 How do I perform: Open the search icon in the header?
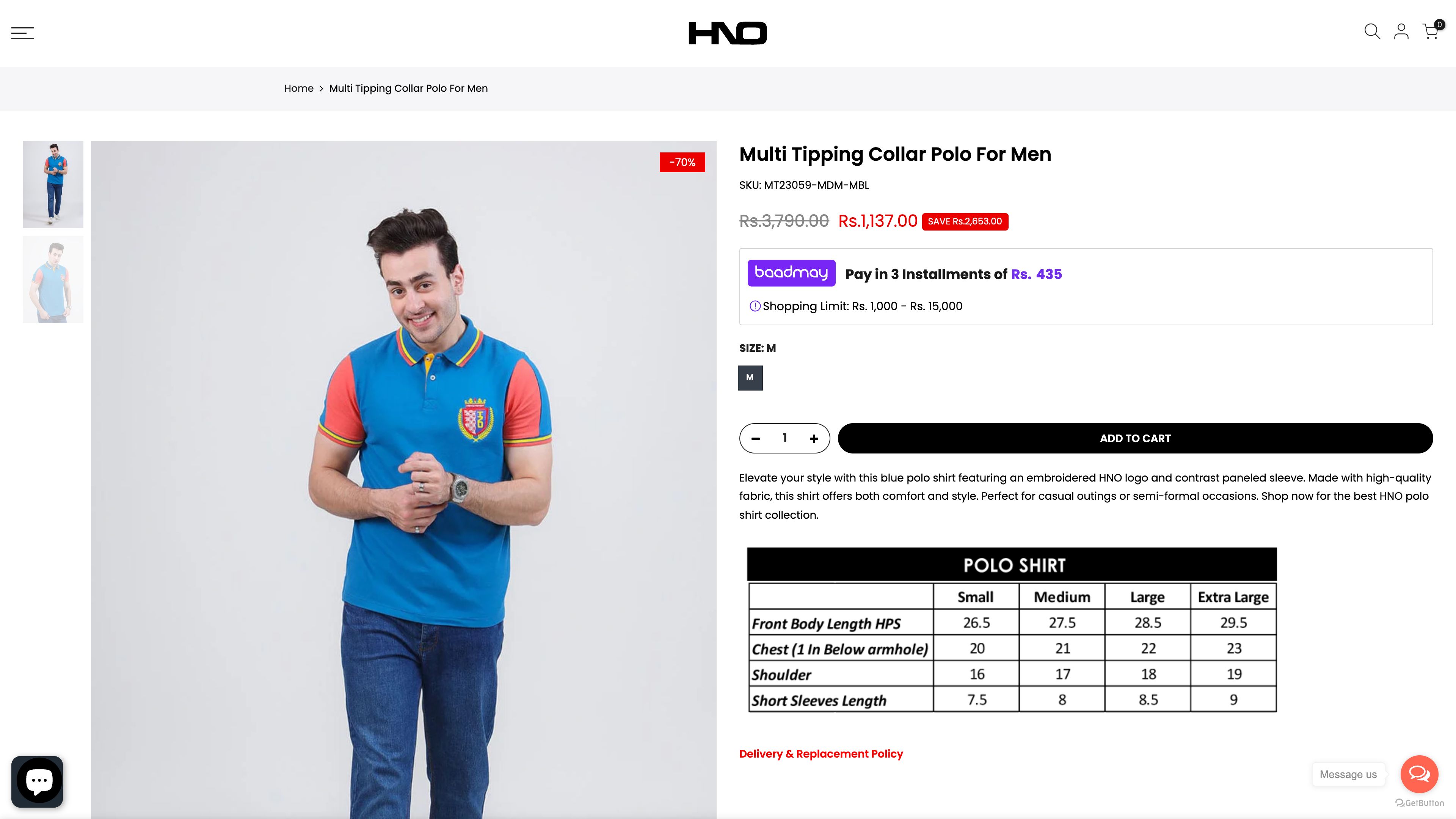click(x=1371, y=31)
